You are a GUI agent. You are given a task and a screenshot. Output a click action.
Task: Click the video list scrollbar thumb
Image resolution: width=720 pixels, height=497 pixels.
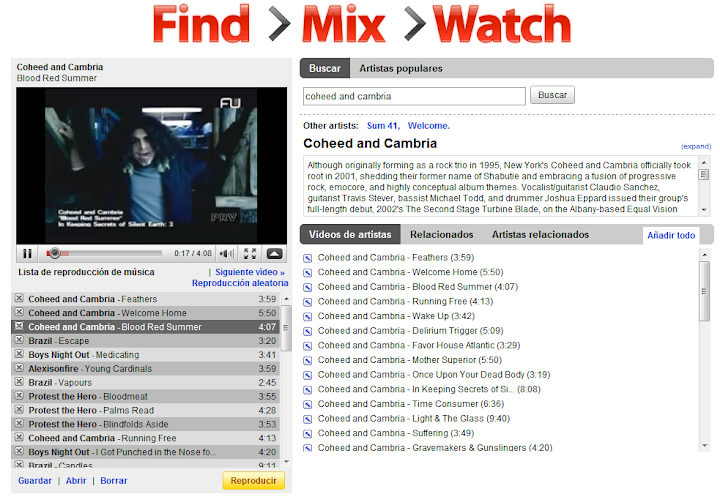coord(704,291)
